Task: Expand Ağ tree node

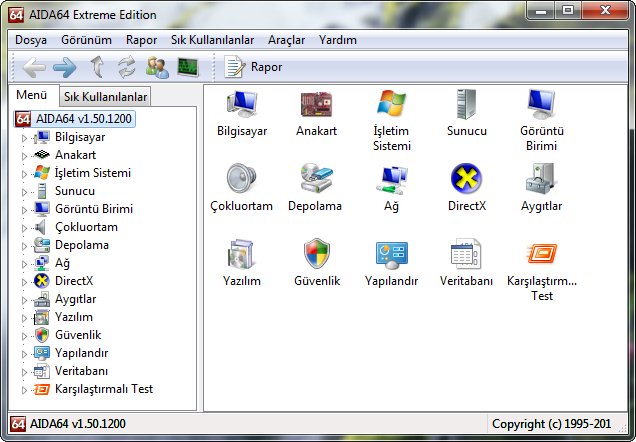Action: point(24,264)
